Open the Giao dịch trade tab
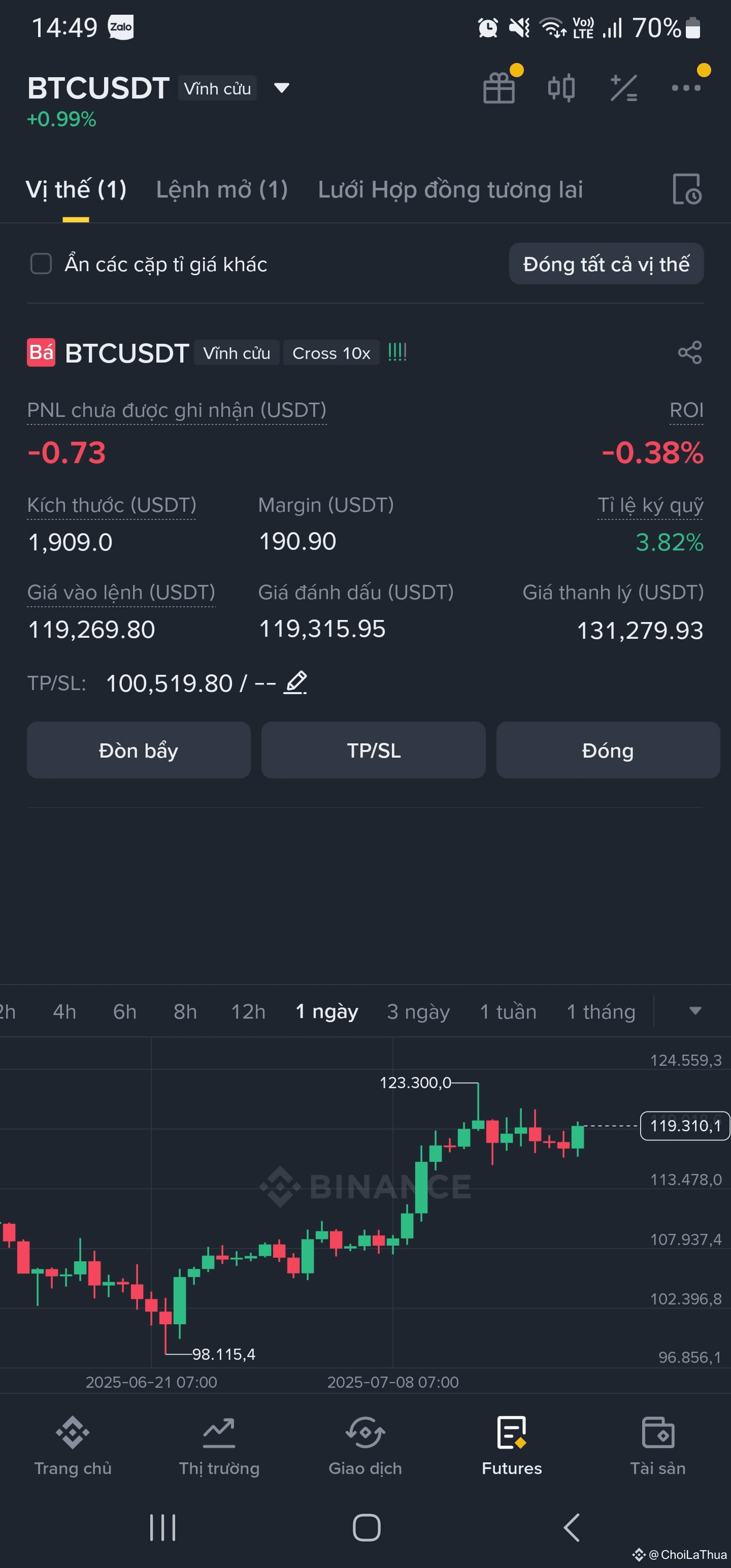 [x=365, y=1447]
